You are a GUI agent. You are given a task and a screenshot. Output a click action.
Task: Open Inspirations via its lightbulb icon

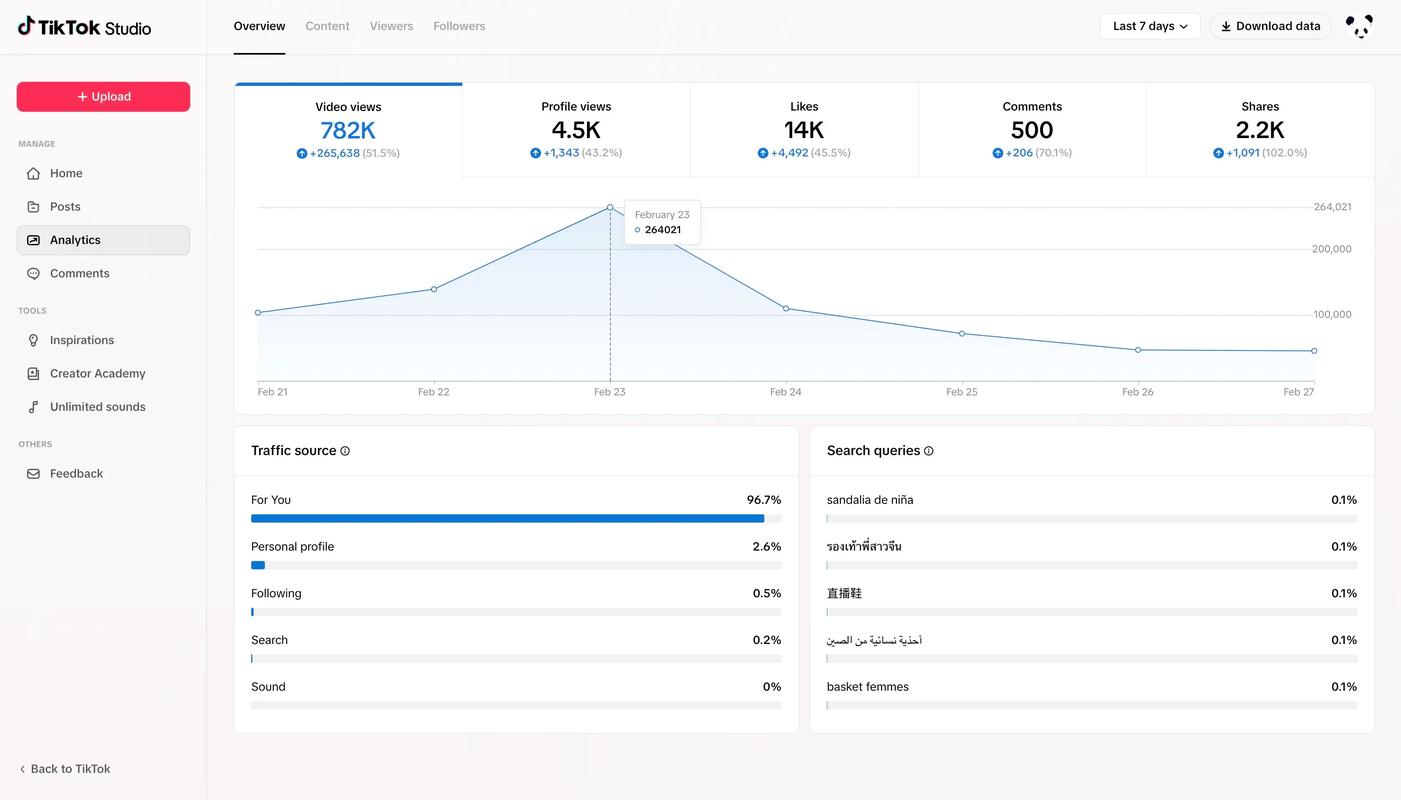click(33, 340)
